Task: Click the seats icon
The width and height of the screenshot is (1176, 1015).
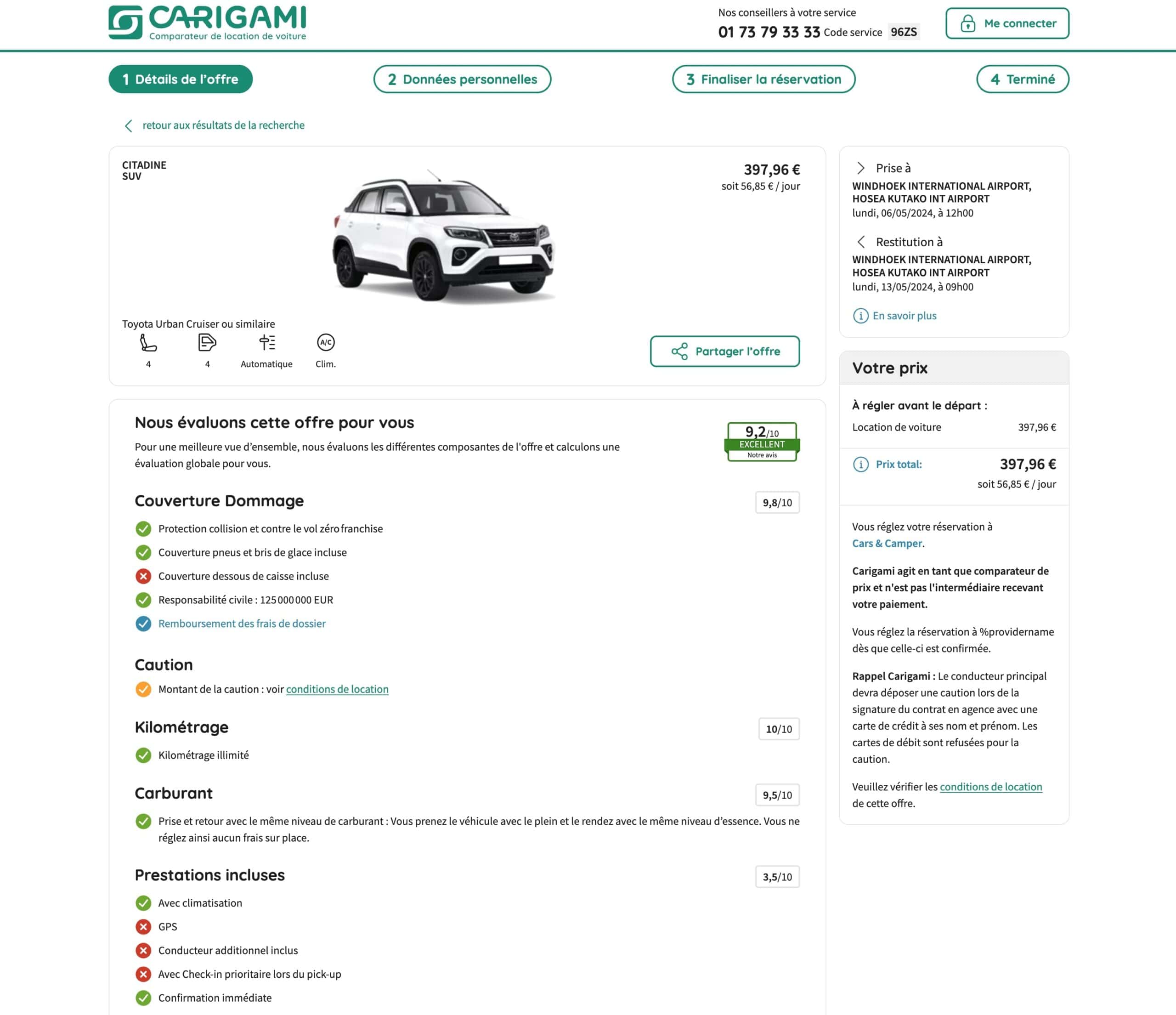Action: (x=148, y=343)
